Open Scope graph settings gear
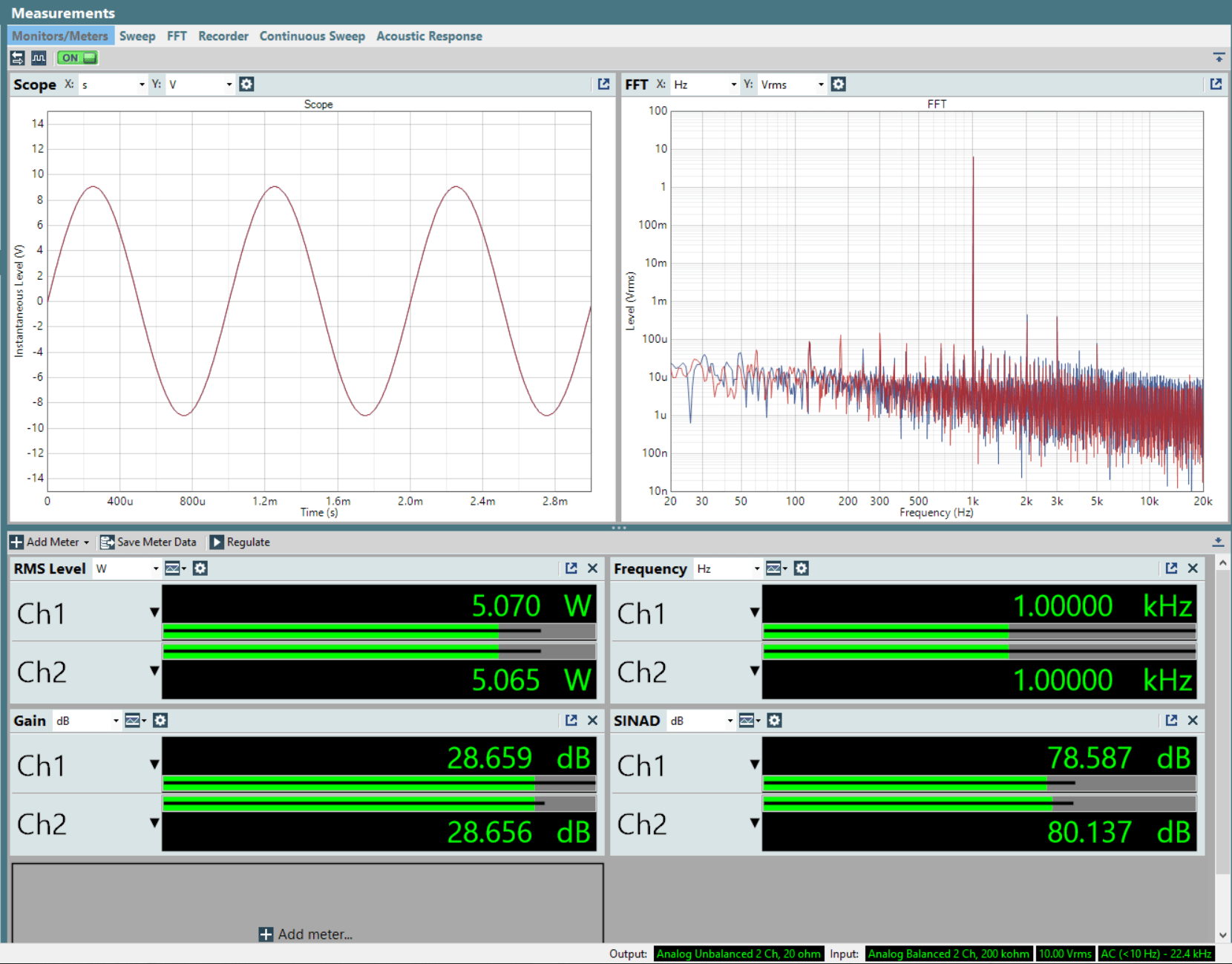The image size is (1232, 964). (x=247, y=85)
